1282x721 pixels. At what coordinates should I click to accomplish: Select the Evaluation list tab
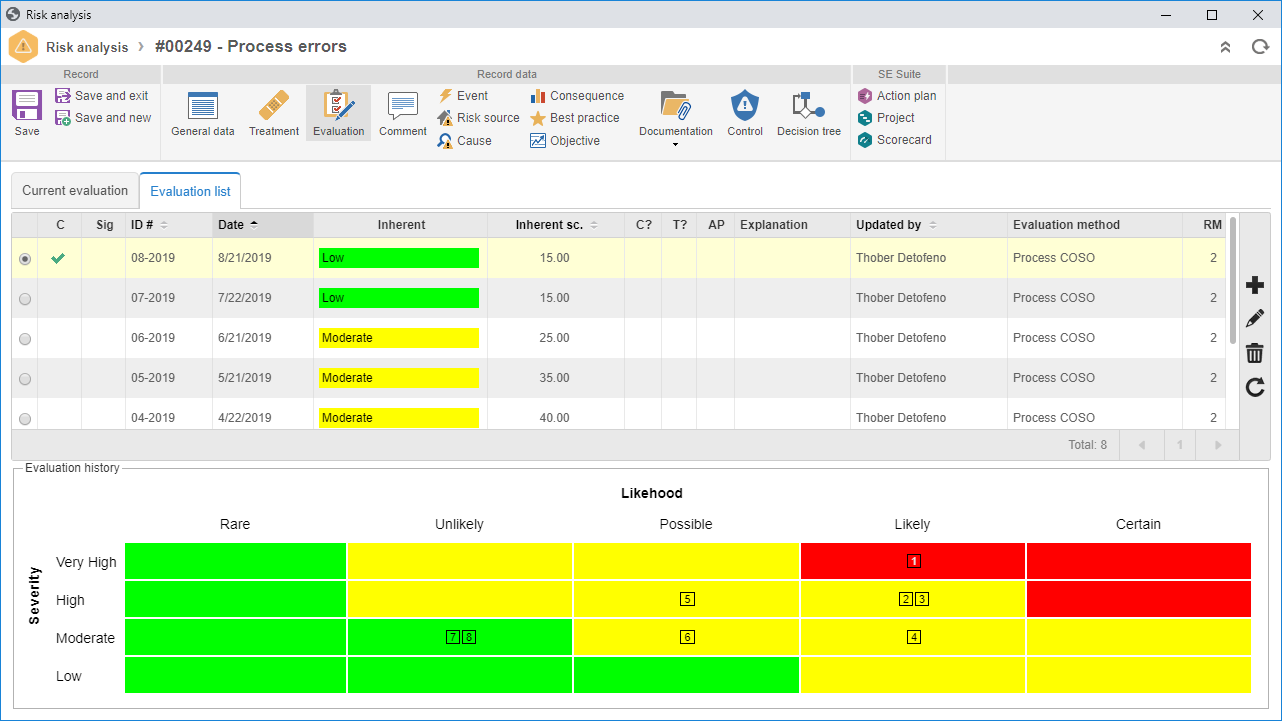(x=190, y=191)
